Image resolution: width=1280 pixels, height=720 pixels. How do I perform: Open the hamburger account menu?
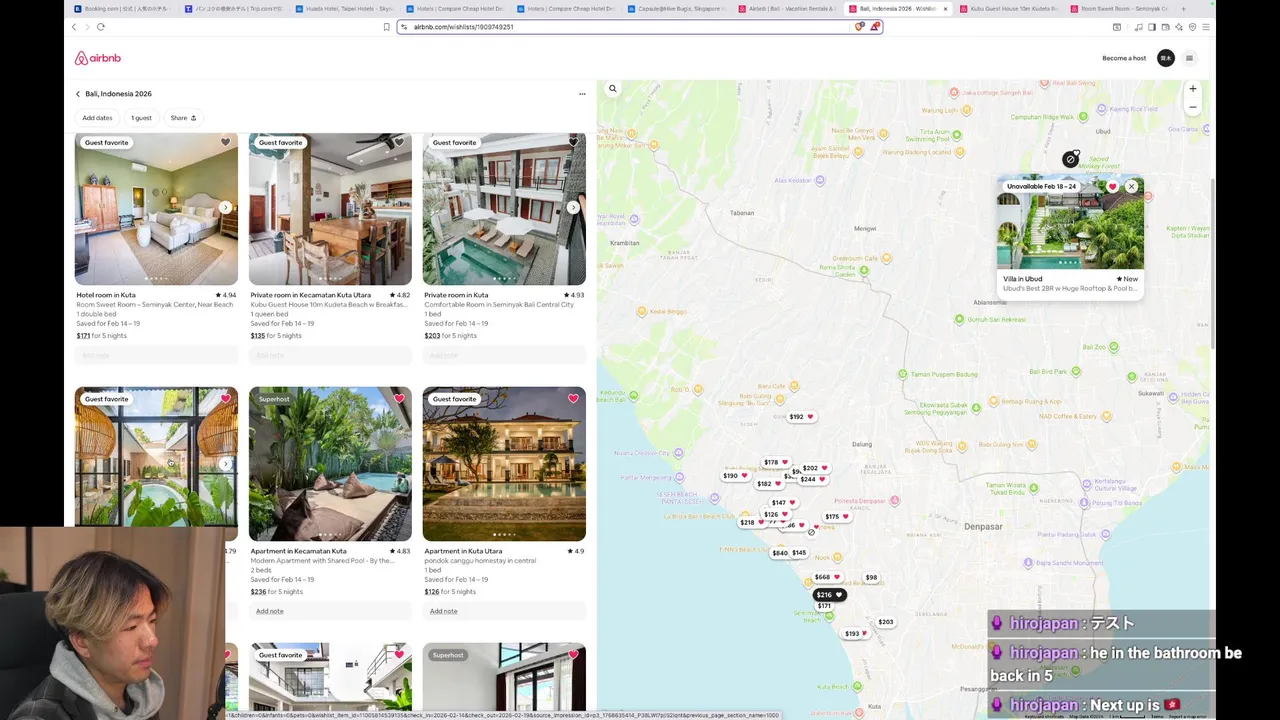[1189, 58]
